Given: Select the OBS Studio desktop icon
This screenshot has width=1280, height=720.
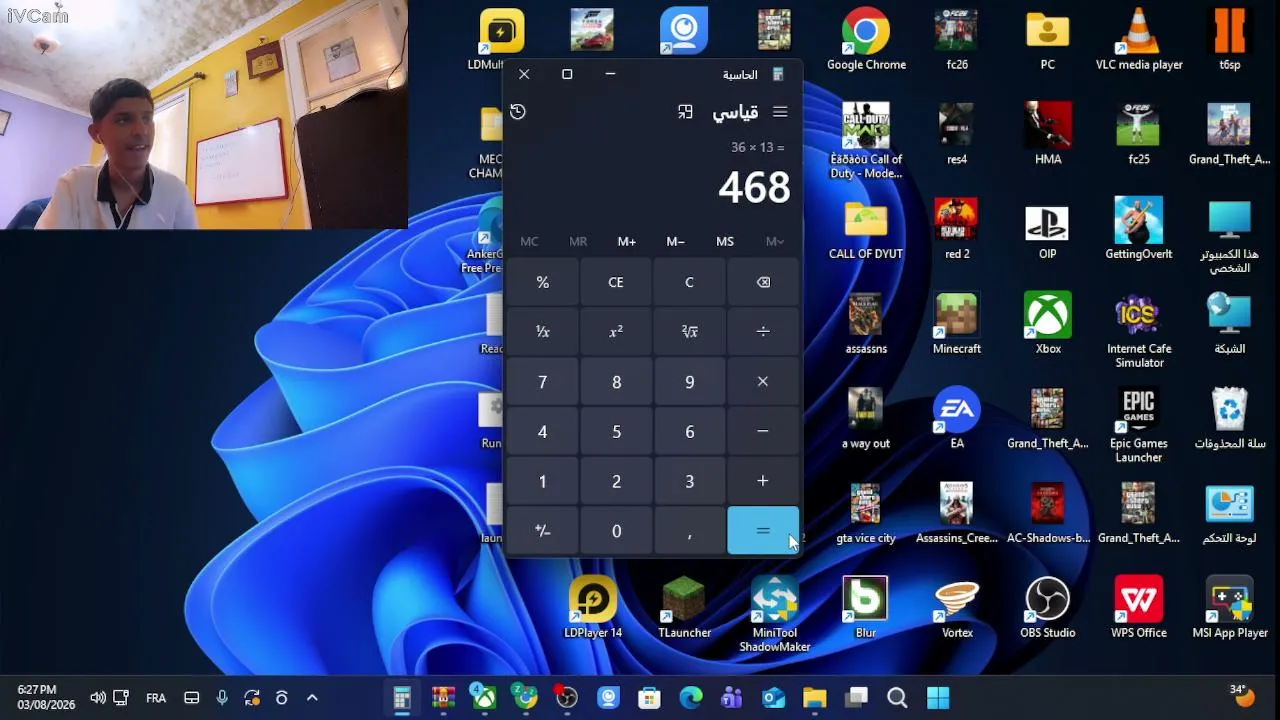Looking at the screenshot, I should (x=1048, y=608).
